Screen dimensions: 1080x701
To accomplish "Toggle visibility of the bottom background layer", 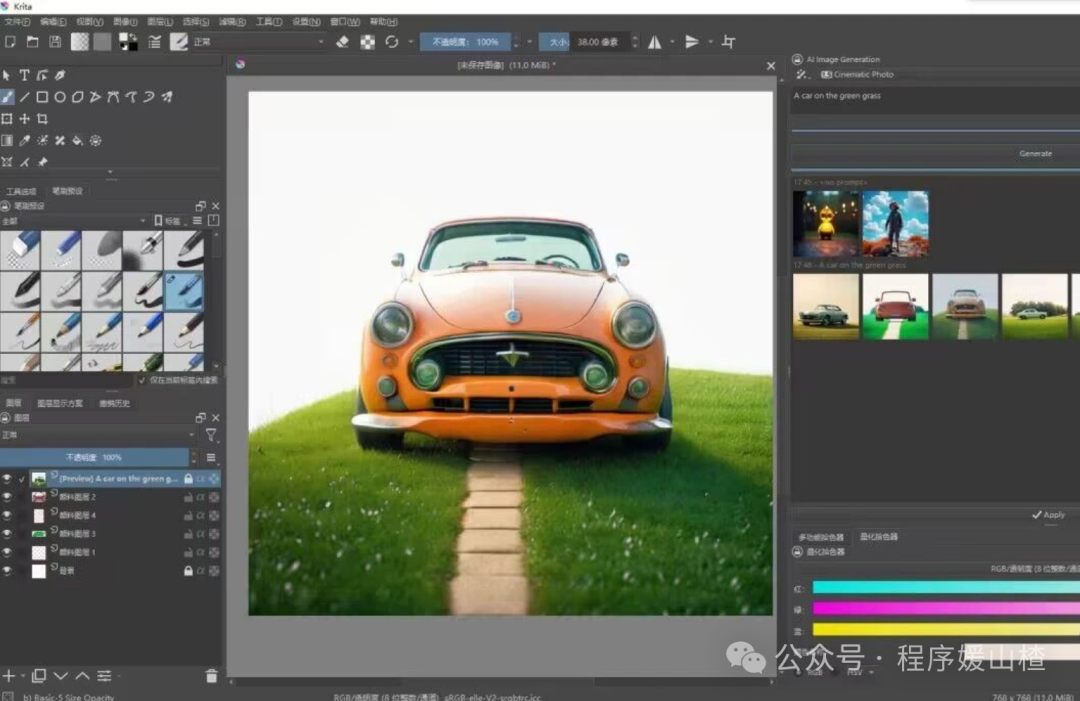I will point(7,571).
